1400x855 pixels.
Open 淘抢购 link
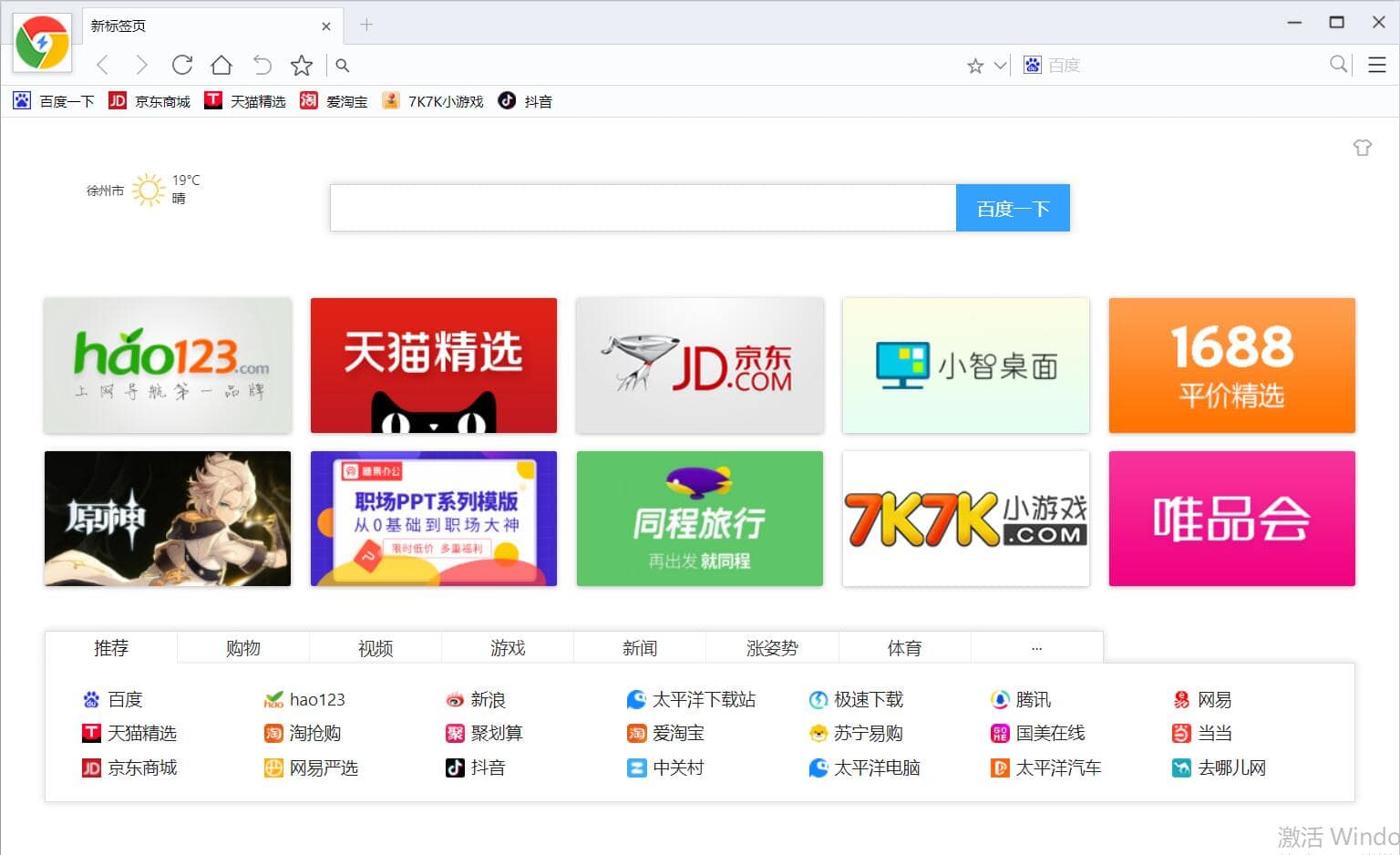pyautogui.click(x=303, y=733)
